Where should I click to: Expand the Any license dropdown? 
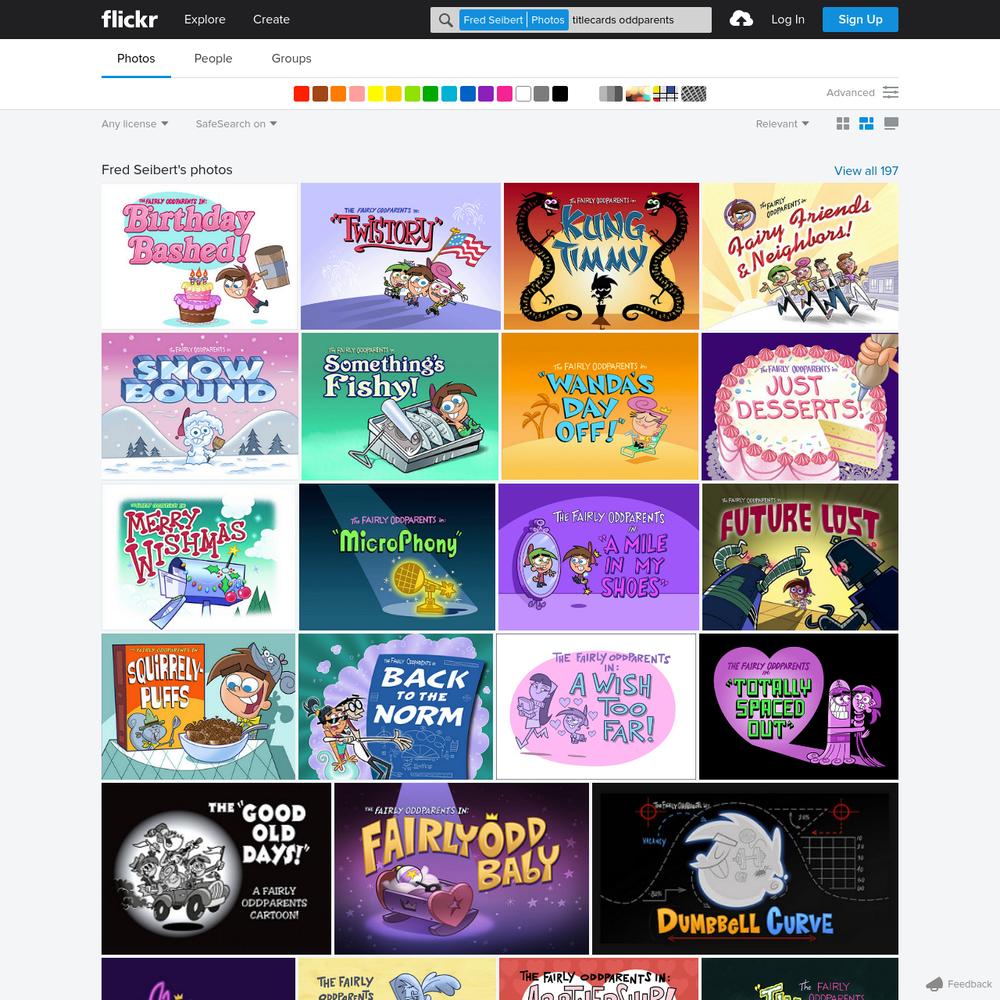point(134,124)
